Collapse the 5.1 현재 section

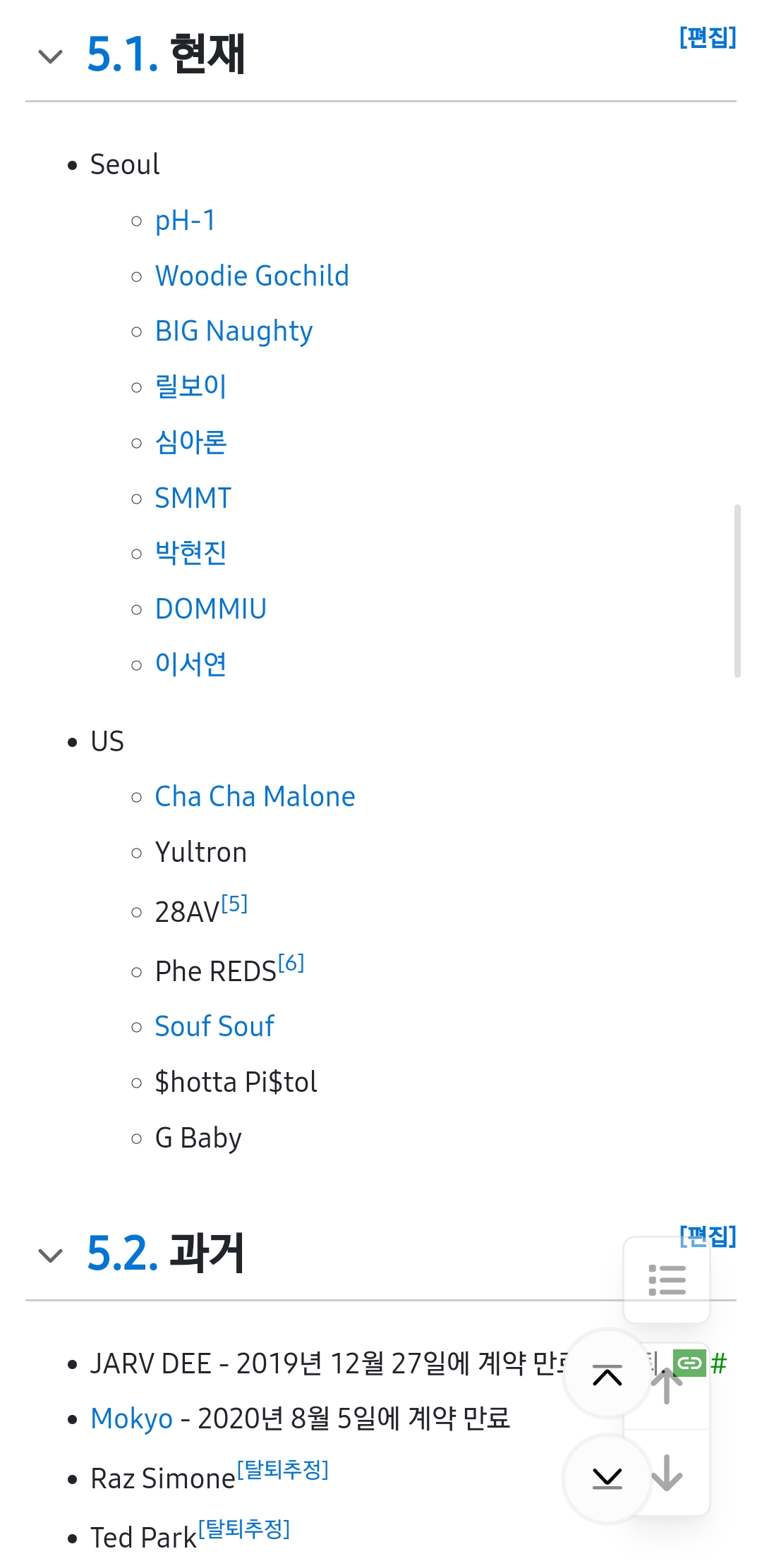pos(50,56)
